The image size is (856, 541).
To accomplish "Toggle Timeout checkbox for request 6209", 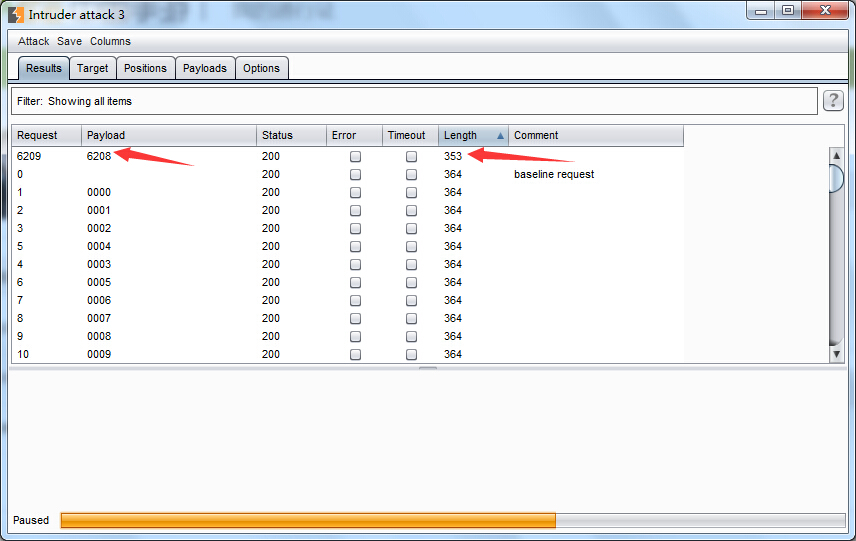I will click(x=411, y=157).
